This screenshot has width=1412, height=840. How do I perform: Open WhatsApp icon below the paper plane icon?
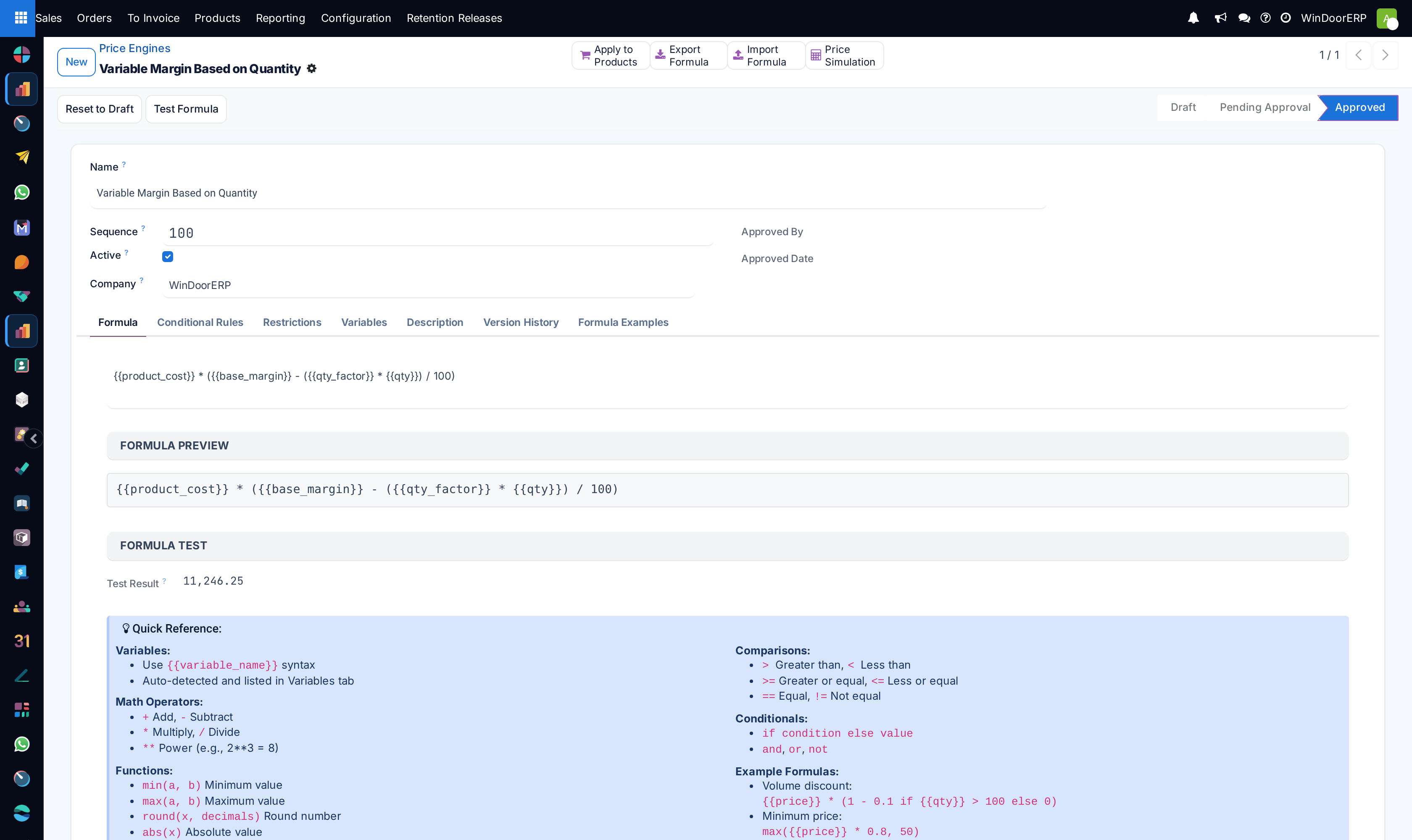coord(21,192)
